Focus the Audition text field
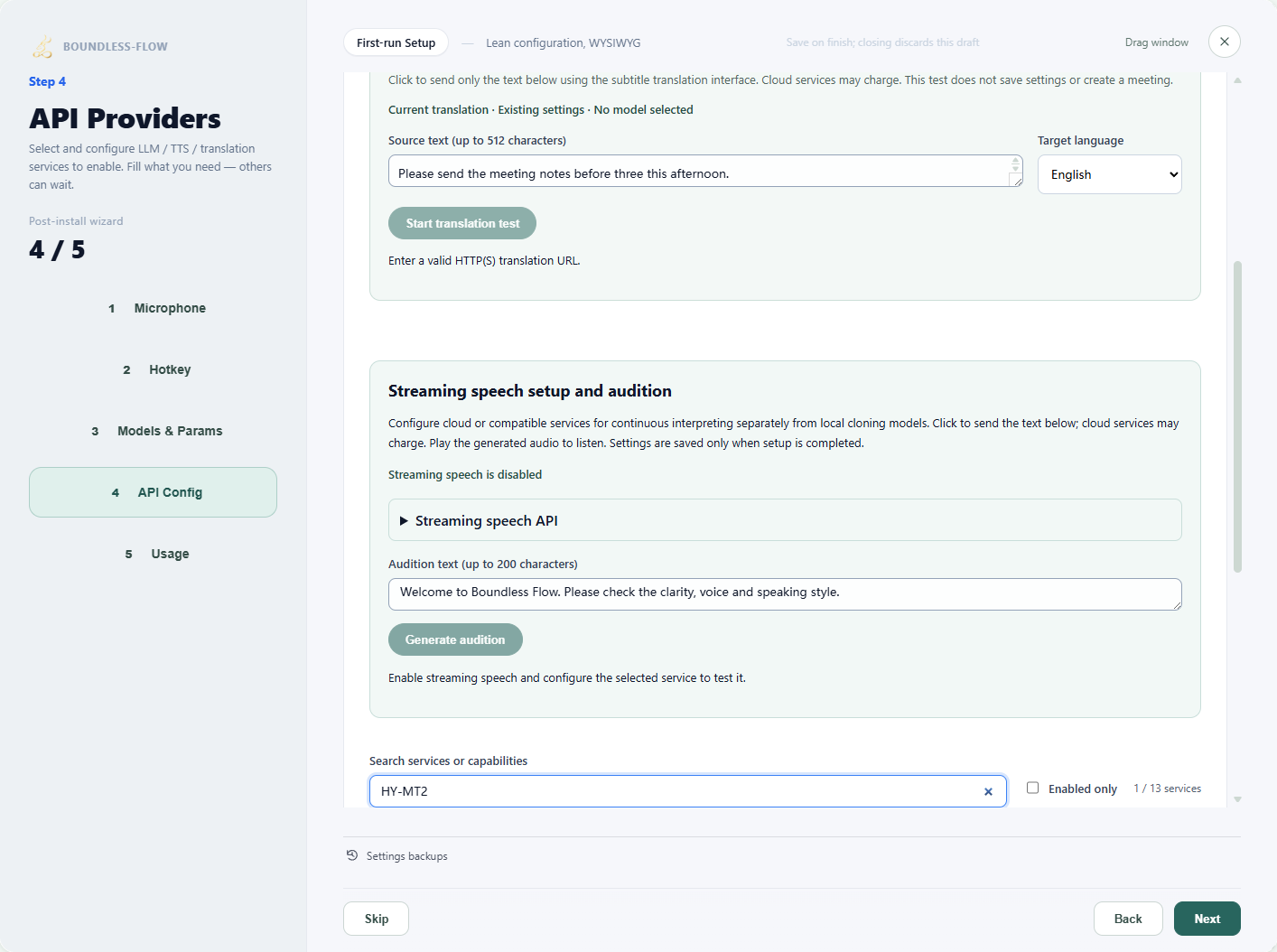Image resolution: width=1277 pixels, height=952 pixels. pyautogui.click(x=785, y=593)
